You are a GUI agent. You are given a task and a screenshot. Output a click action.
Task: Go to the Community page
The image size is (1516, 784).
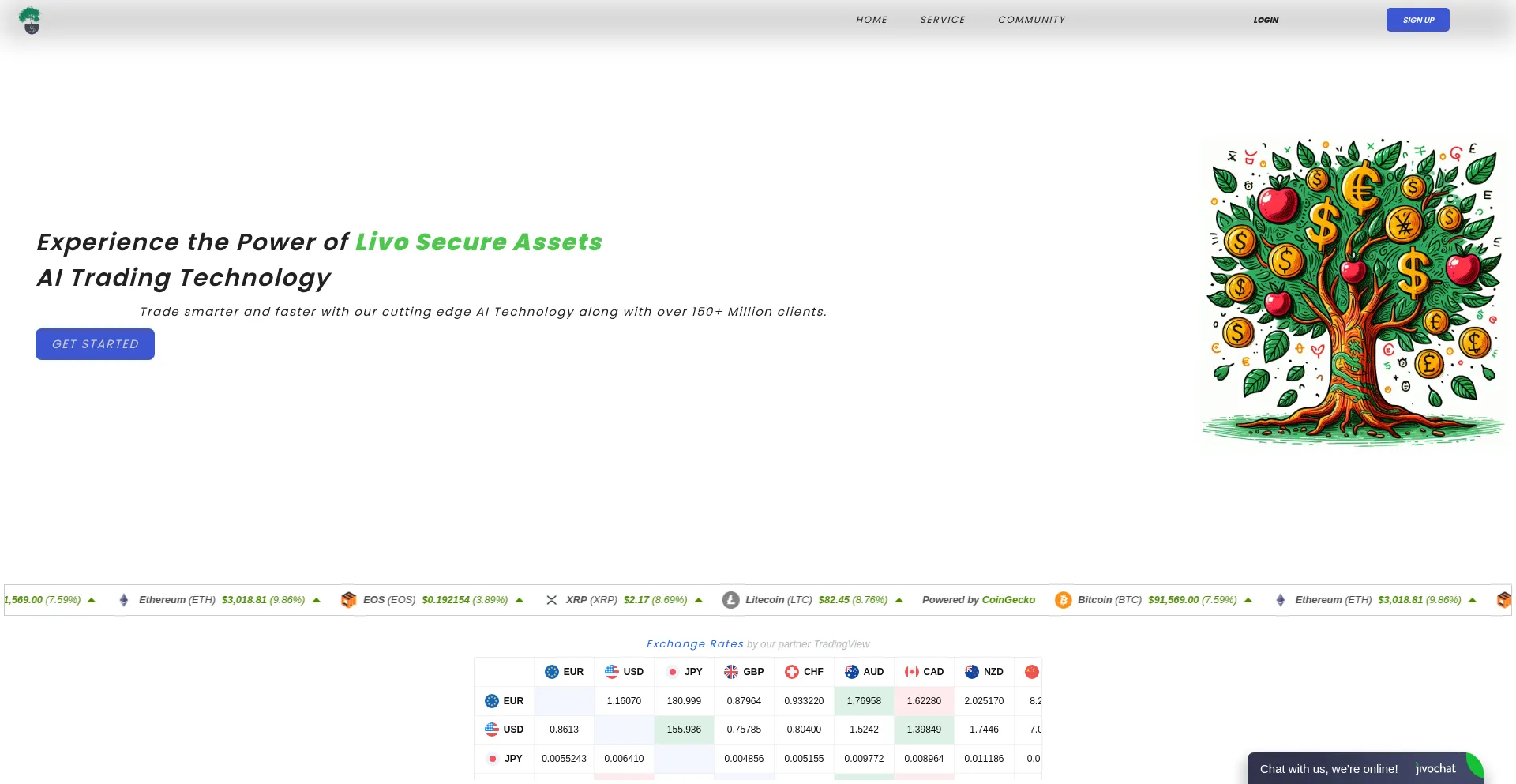coord(1031,20)
